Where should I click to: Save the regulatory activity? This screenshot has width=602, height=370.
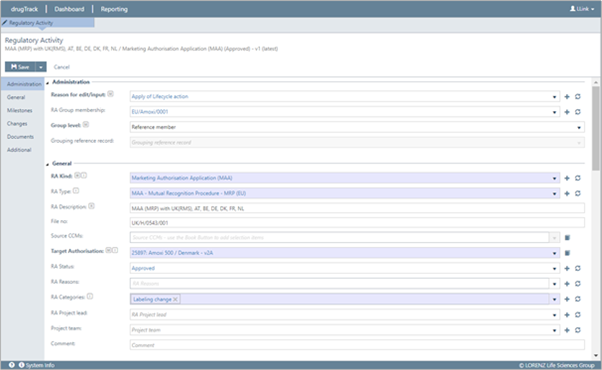tap(20, 67)
